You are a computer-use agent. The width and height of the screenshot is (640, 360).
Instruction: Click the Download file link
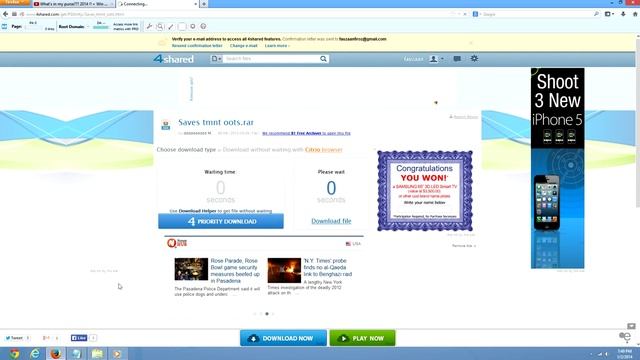pos(331,221)
